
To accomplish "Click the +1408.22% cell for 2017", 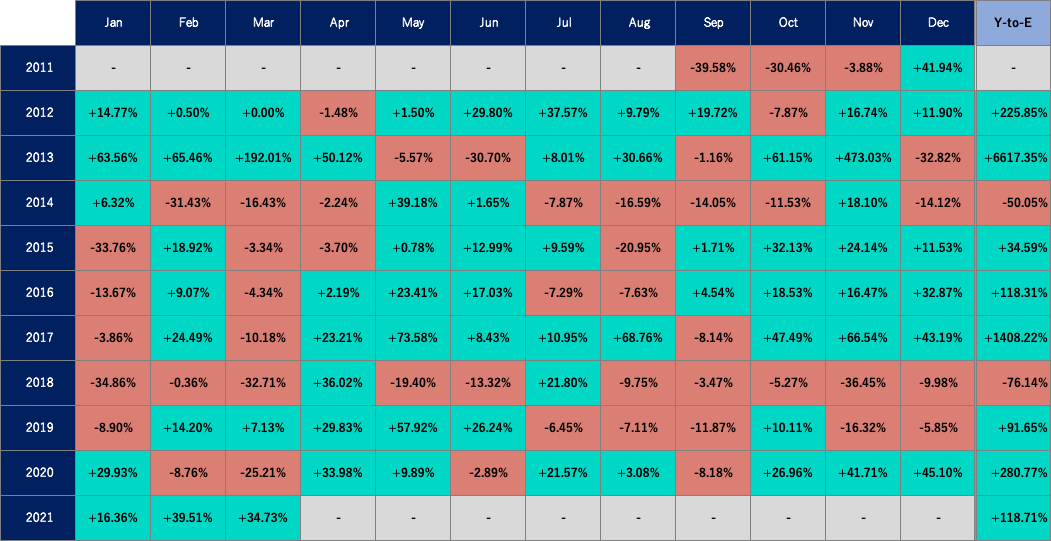I will 1013,338.
